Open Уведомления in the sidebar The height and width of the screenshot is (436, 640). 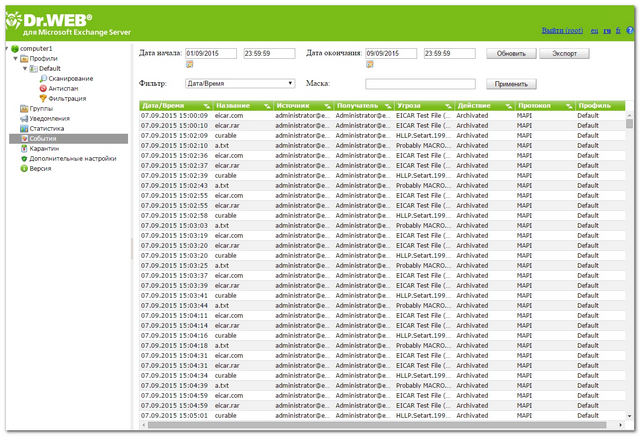[49, 118]
